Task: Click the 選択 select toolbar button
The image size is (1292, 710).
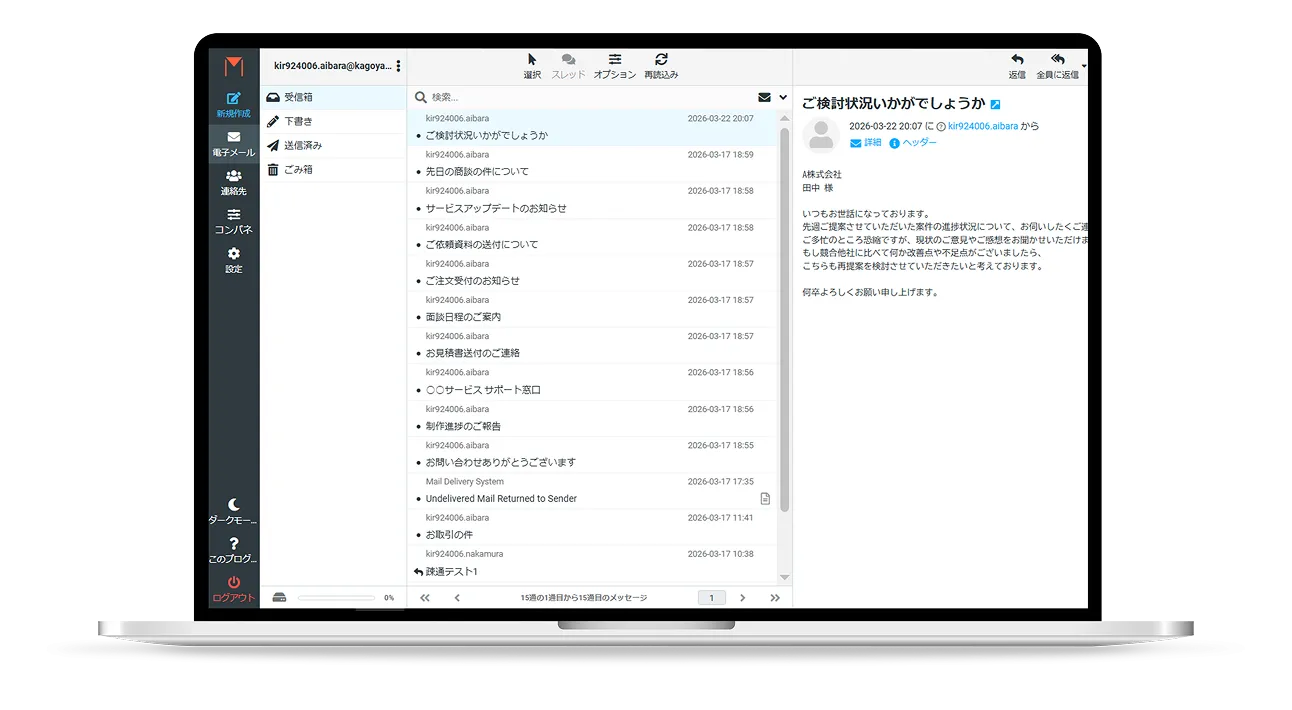Action: (x=532, y=66)
